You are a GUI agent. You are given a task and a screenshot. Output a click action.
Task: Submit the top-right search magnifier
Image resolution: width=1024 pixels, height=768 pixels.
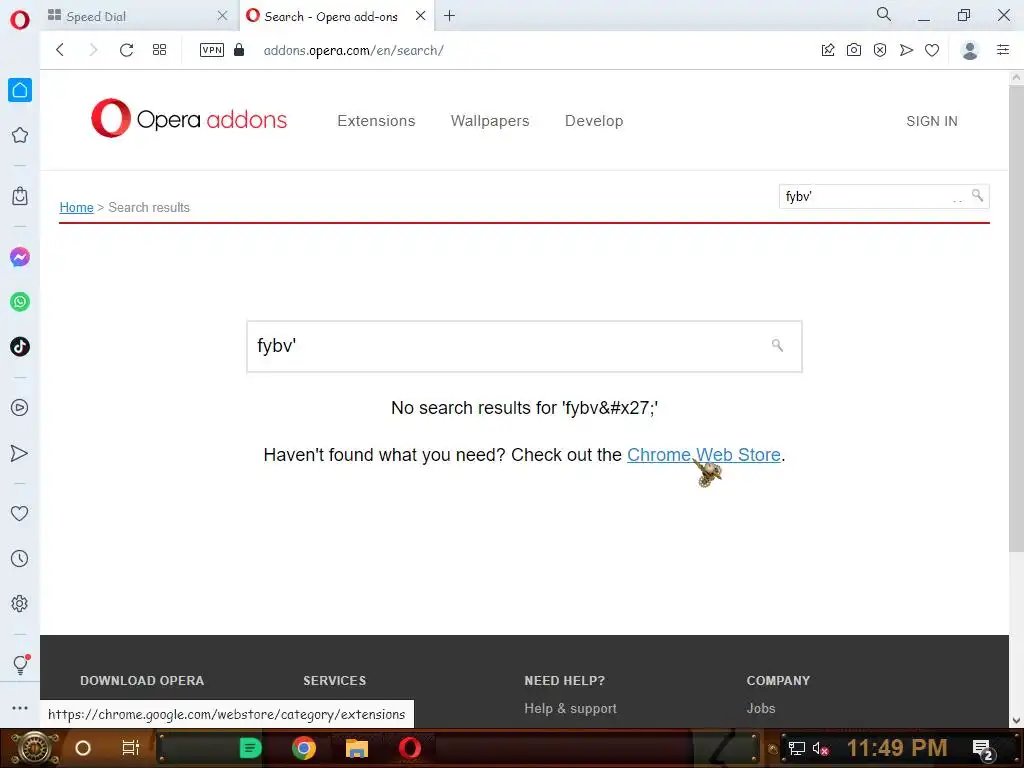pos(978,195)
